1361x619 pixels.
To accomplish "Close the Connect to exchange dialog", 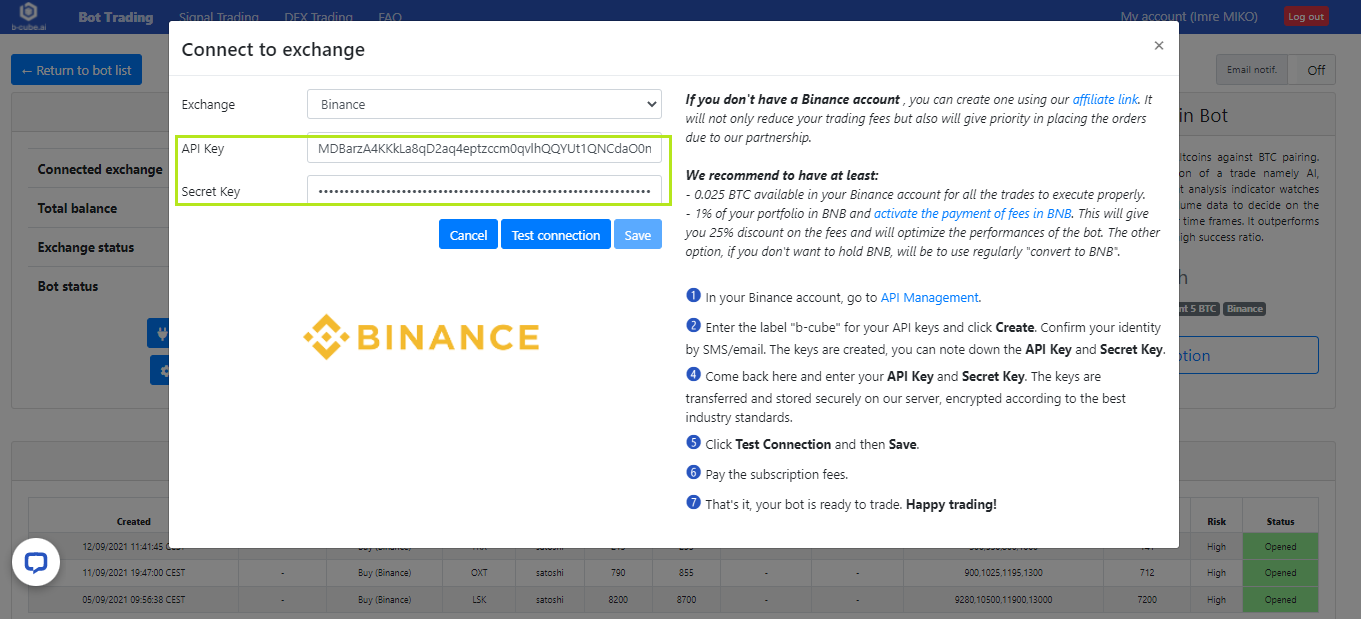I will [1158, 46].
